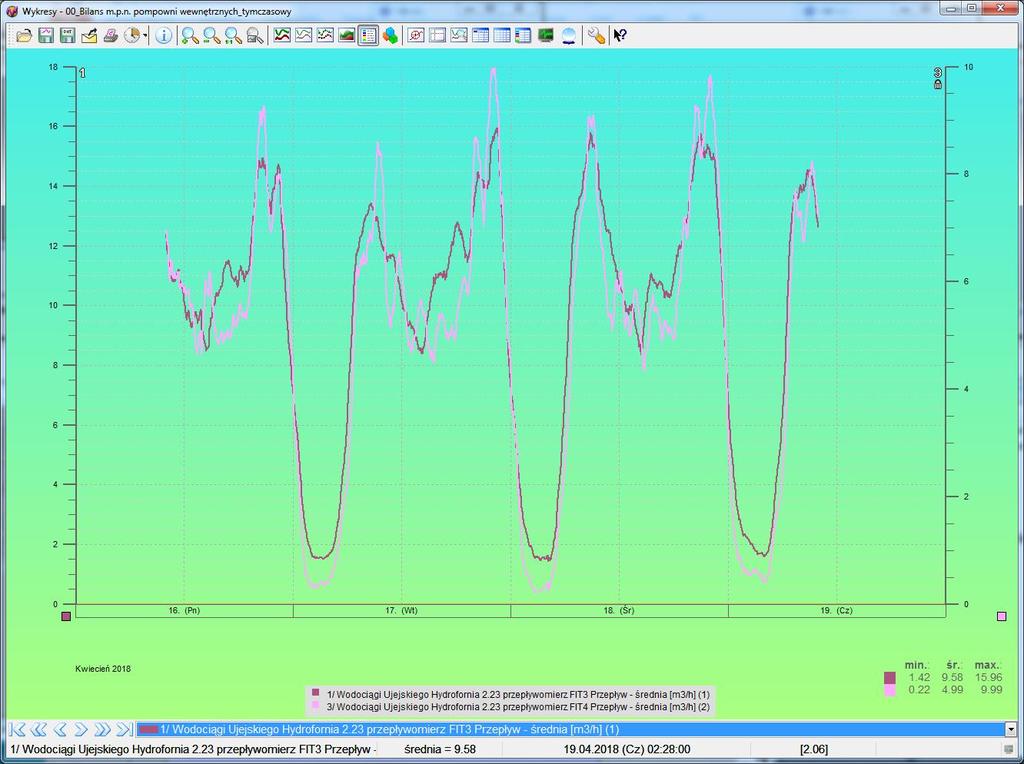Viewport: 1024px width, 764px height.
Task: Click 'średnia = 9.58' in status bar
Action: pos(440,750)
